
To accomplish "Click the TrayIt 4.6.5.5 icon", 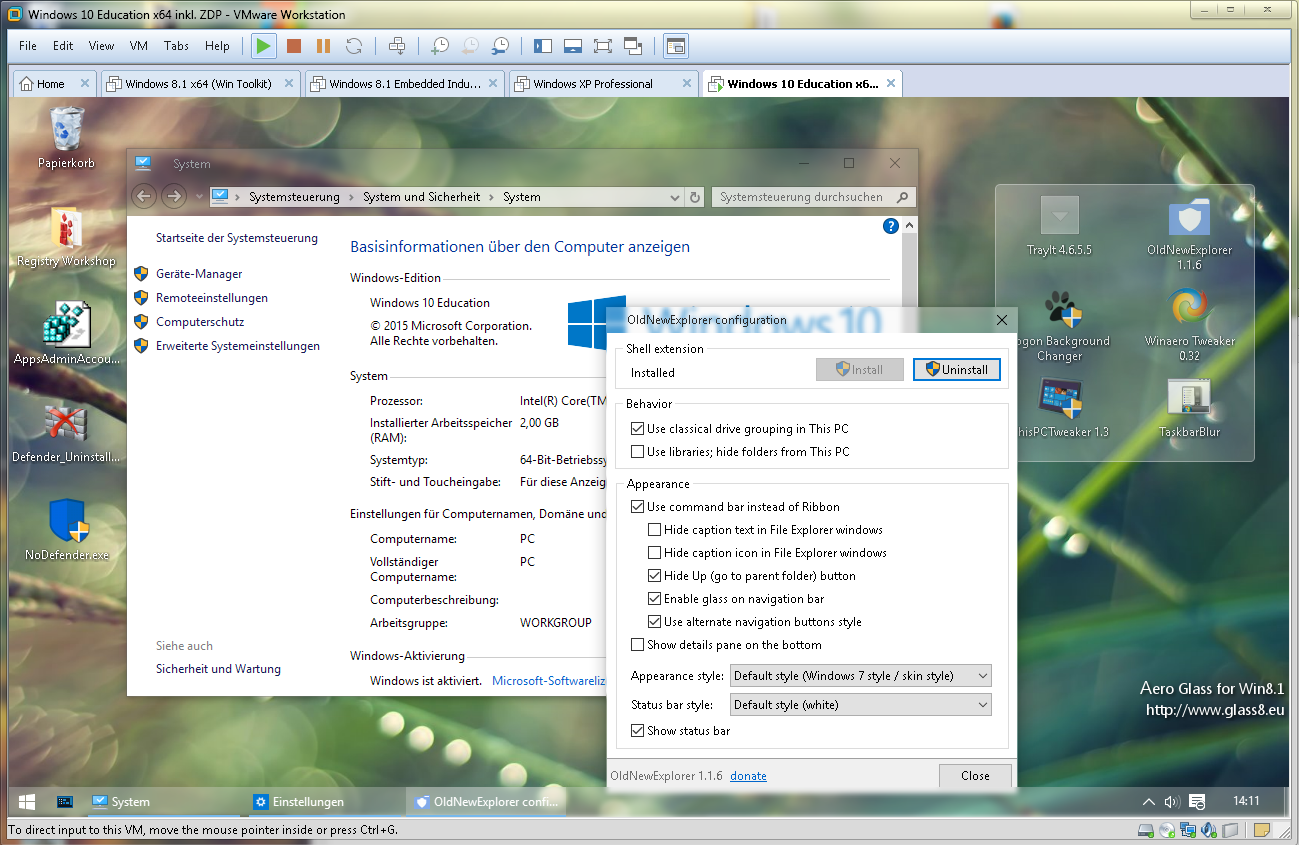I will (1059, 218).
